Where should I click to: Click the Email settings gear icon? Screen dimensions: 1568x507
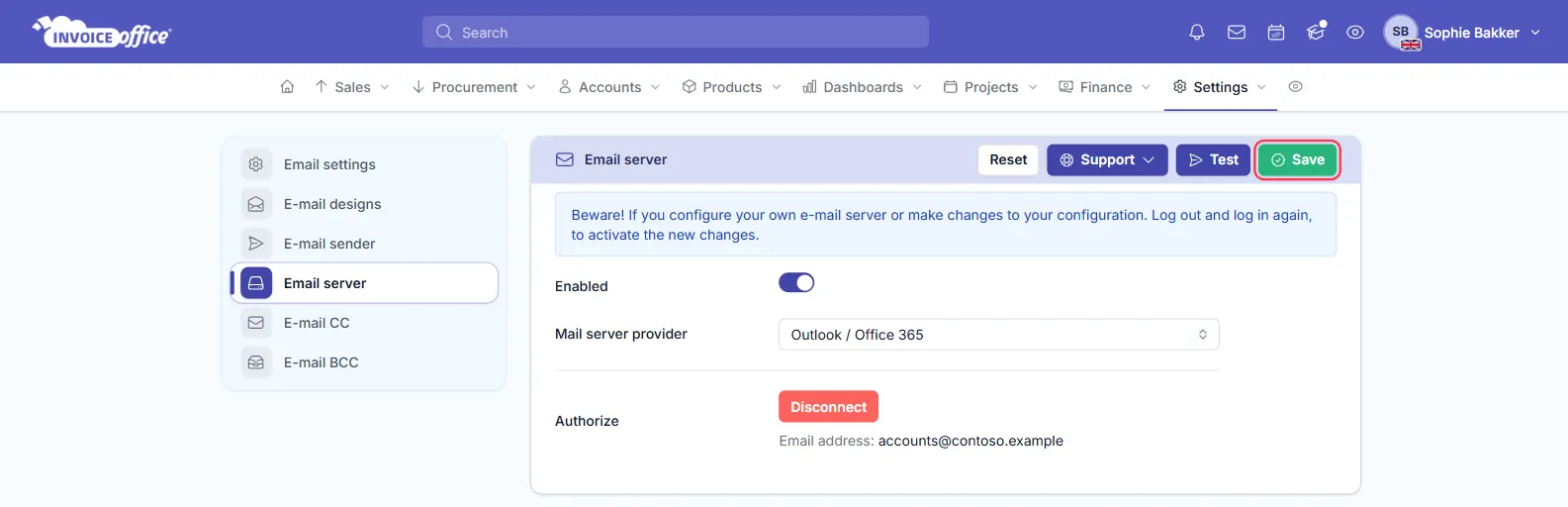pos(256,164)
